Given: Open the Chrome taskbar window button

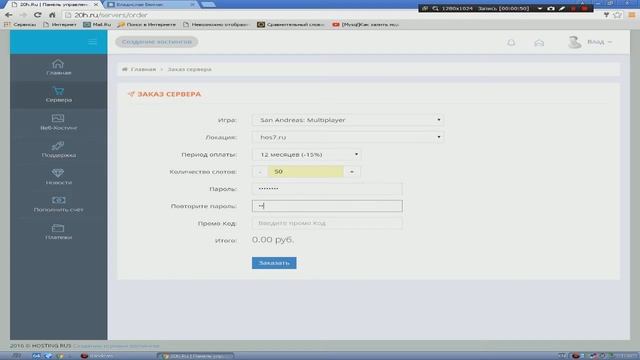Looking at the screenshot, I should click(x=195, y=356).
